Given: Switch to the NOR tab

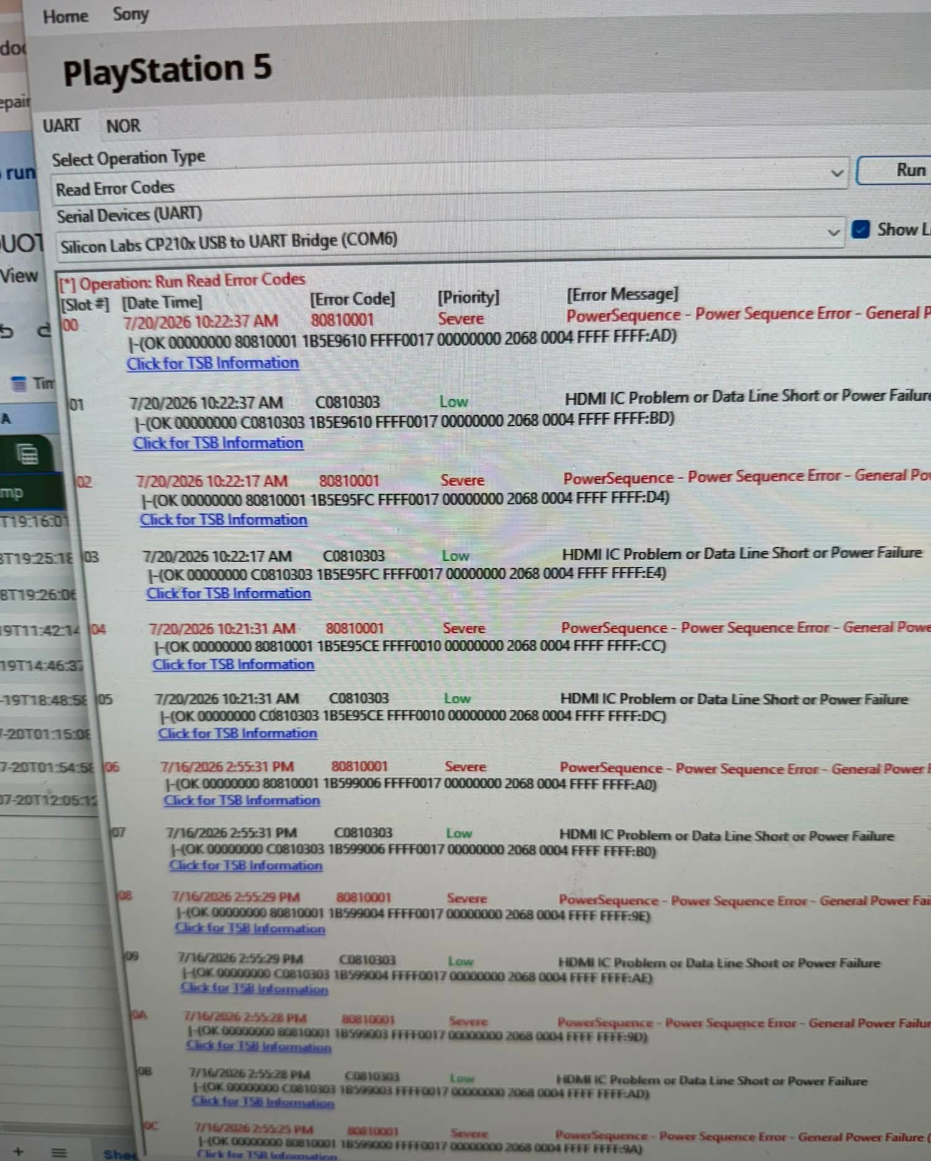Looking at the screenshot, I should pos(123,126).
